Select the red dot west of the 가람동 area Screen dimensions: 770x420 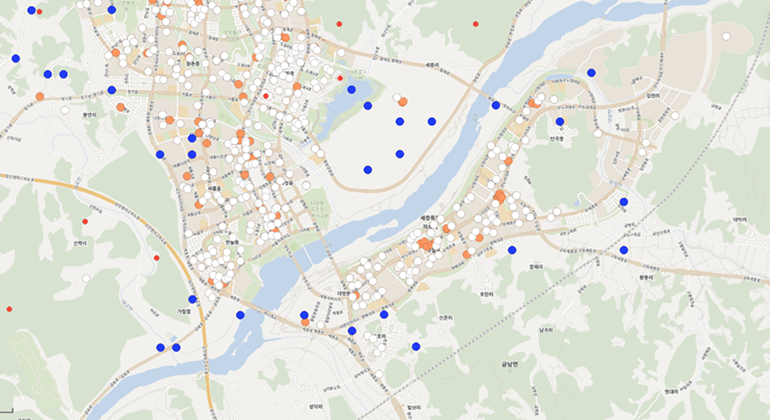coord(156,258)
